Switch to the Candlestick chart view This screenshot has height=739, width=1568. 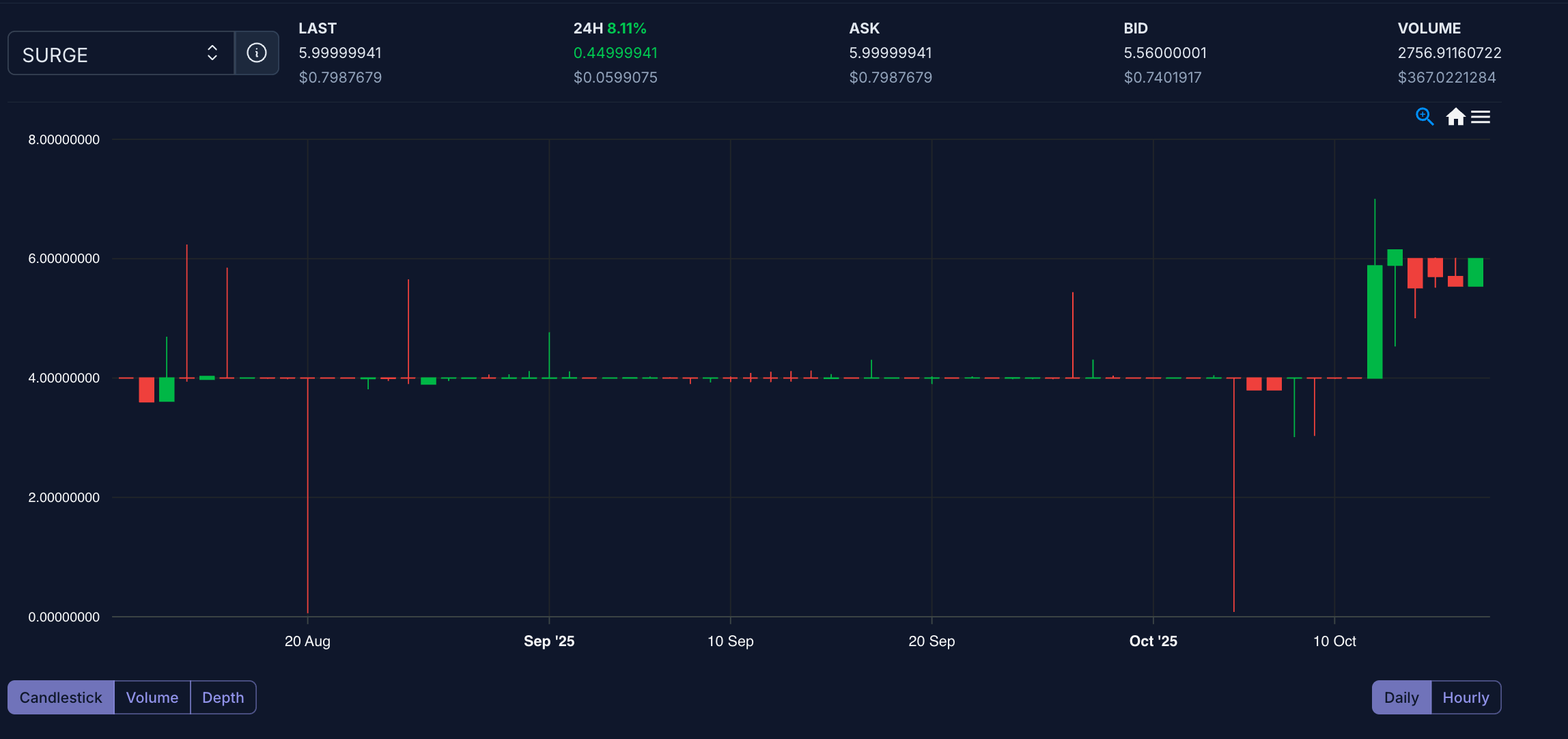(x=61, y=697)
